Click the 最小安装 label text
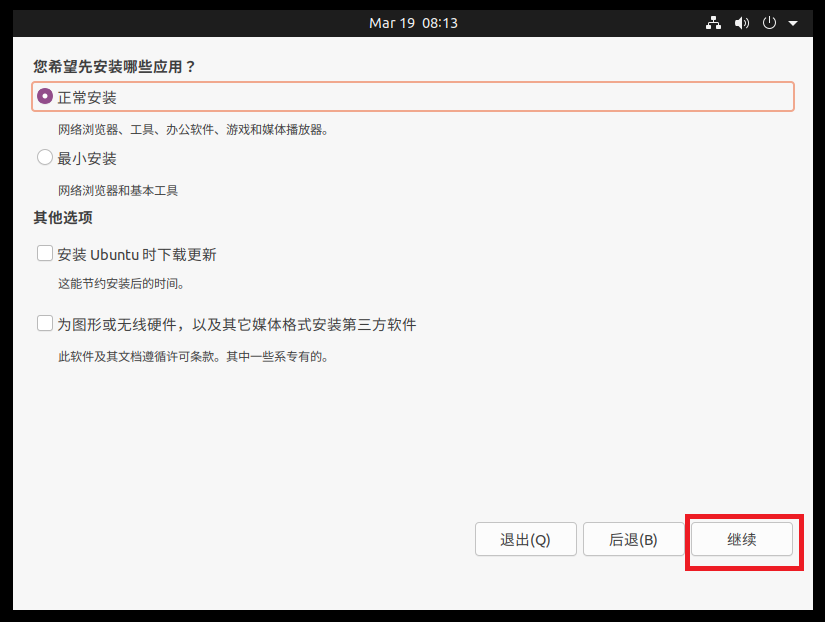 click(87, 158)
